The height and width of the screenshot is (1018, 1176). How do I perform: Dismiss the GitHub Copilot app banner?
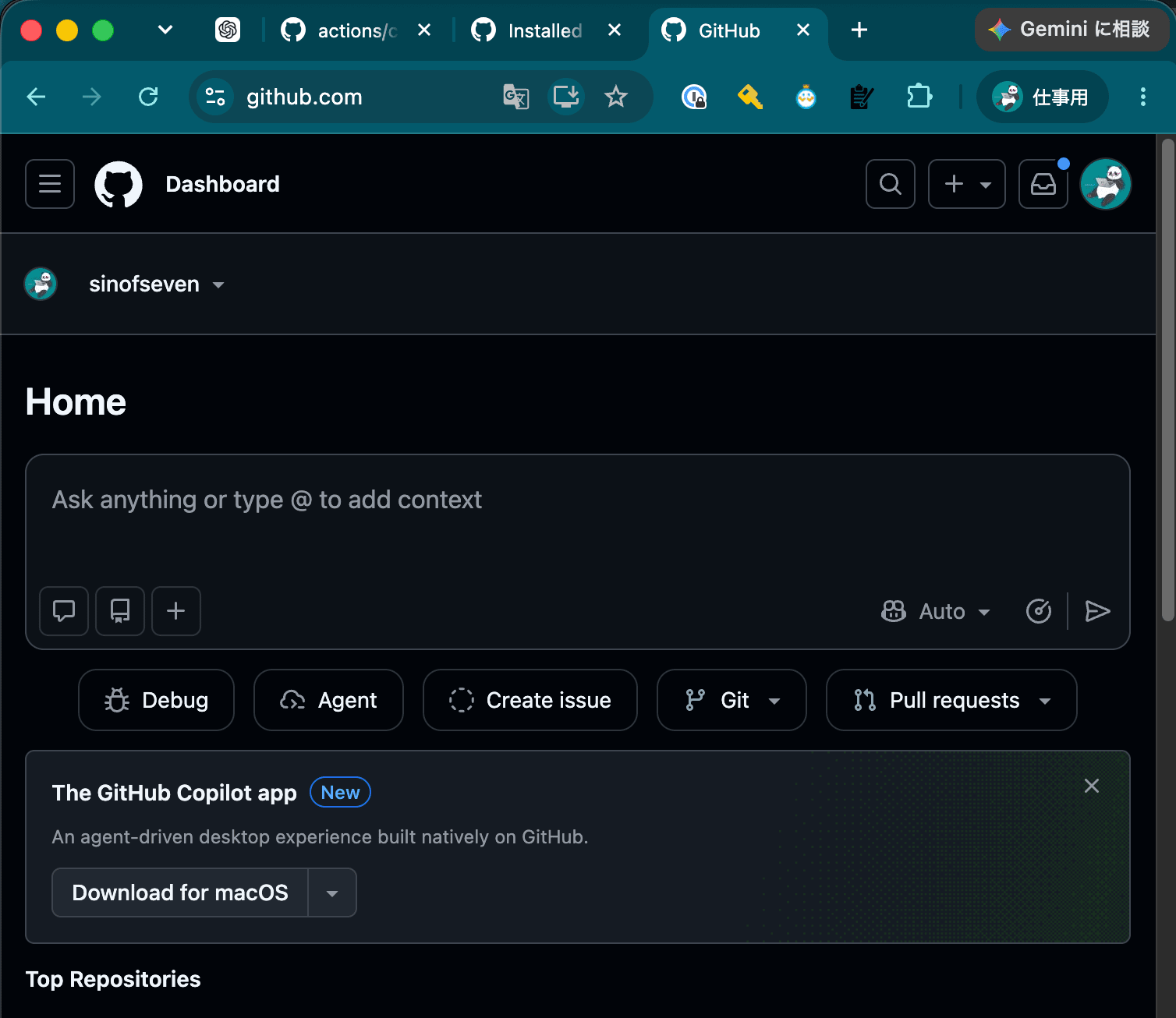tap(1092, 786)
